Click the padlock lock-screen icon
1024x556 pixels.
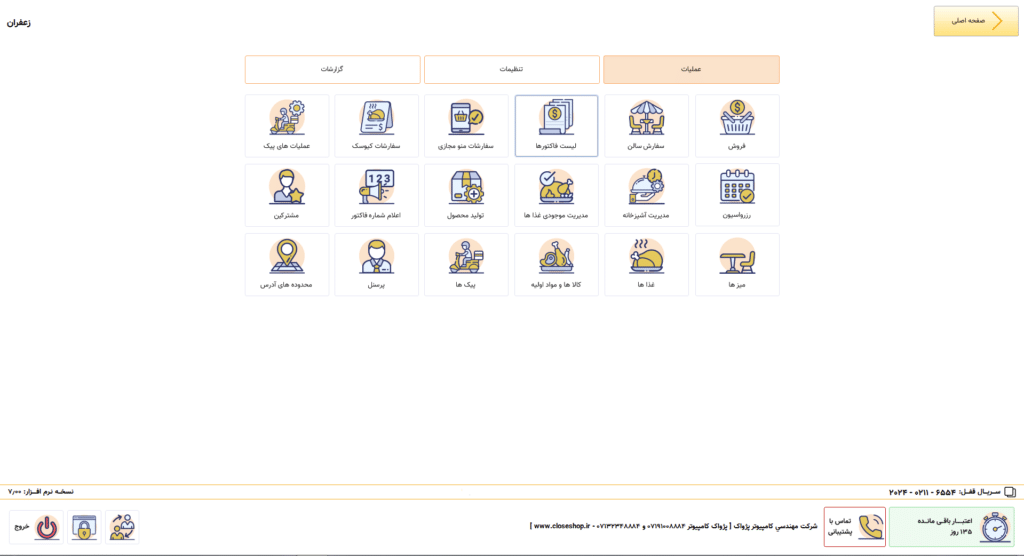84,527
